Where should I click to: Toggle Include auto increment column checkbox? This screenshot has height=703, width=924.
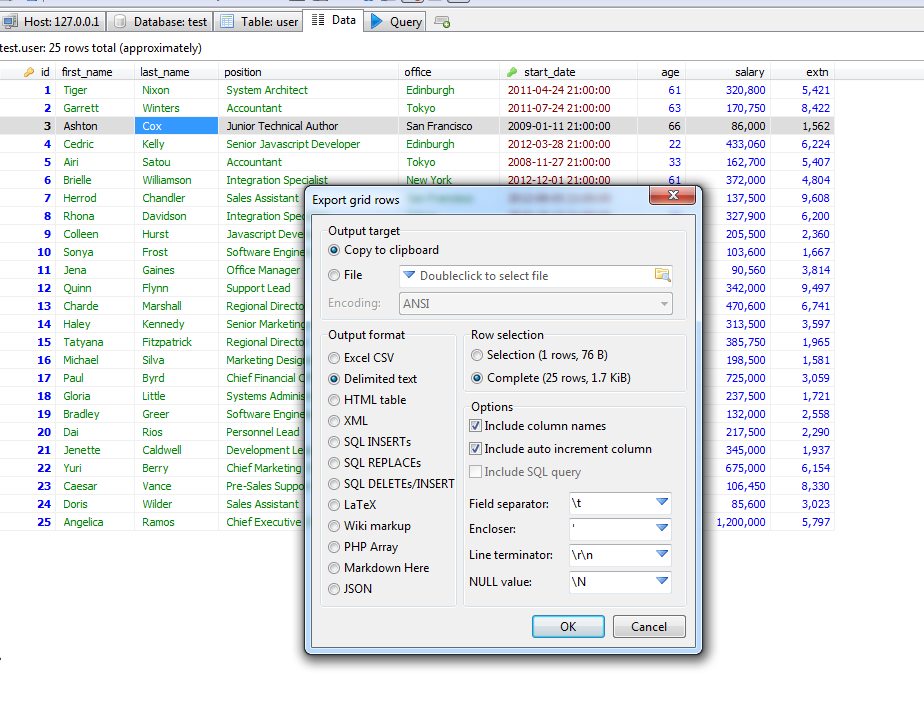tap(476, 448)
